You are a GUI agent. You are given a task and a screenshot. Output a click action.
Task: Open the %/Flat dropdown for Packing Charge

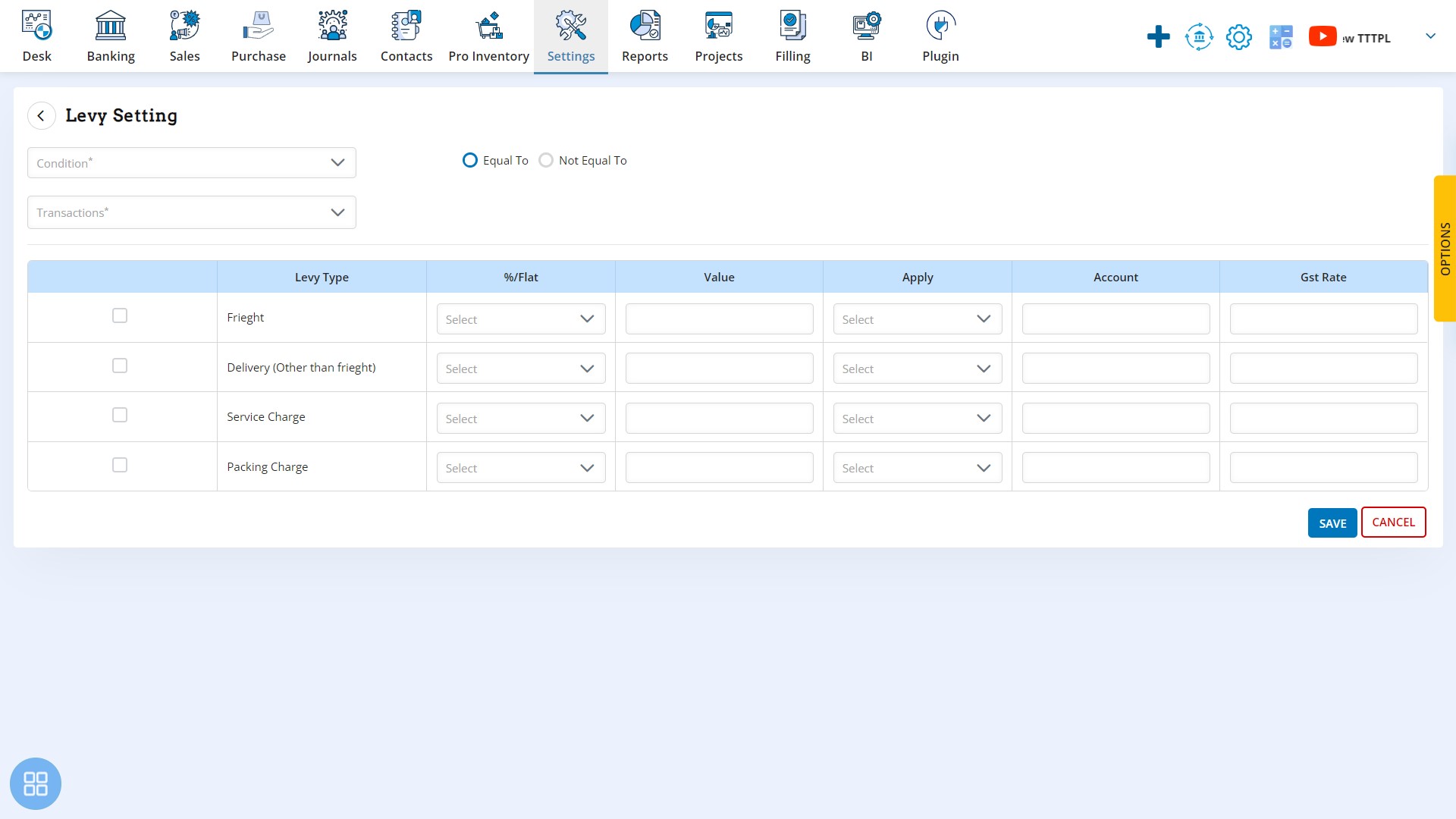pos(521,468)
